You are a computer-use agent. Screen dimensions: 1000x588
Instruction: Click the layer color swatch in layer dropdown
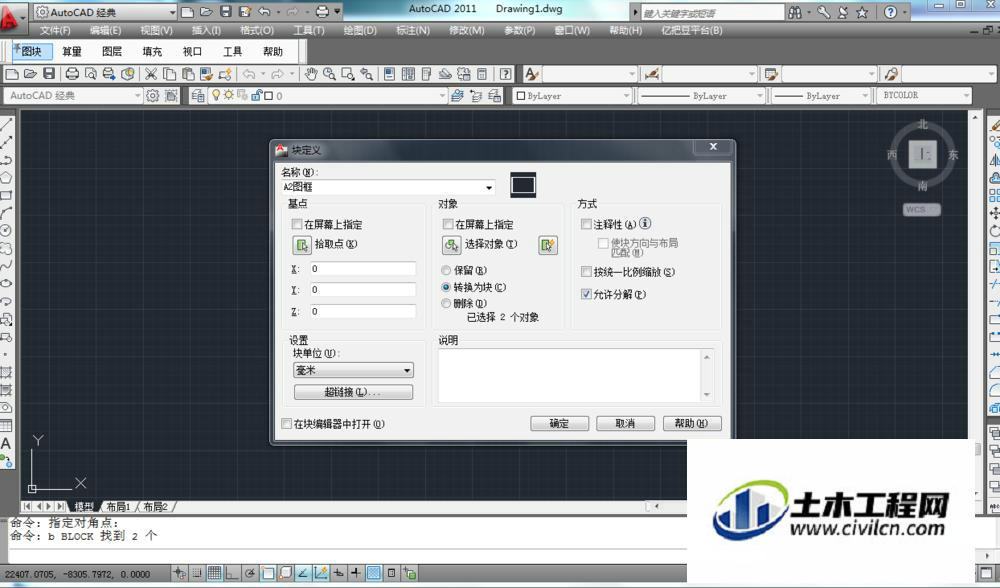click(268, 96)
